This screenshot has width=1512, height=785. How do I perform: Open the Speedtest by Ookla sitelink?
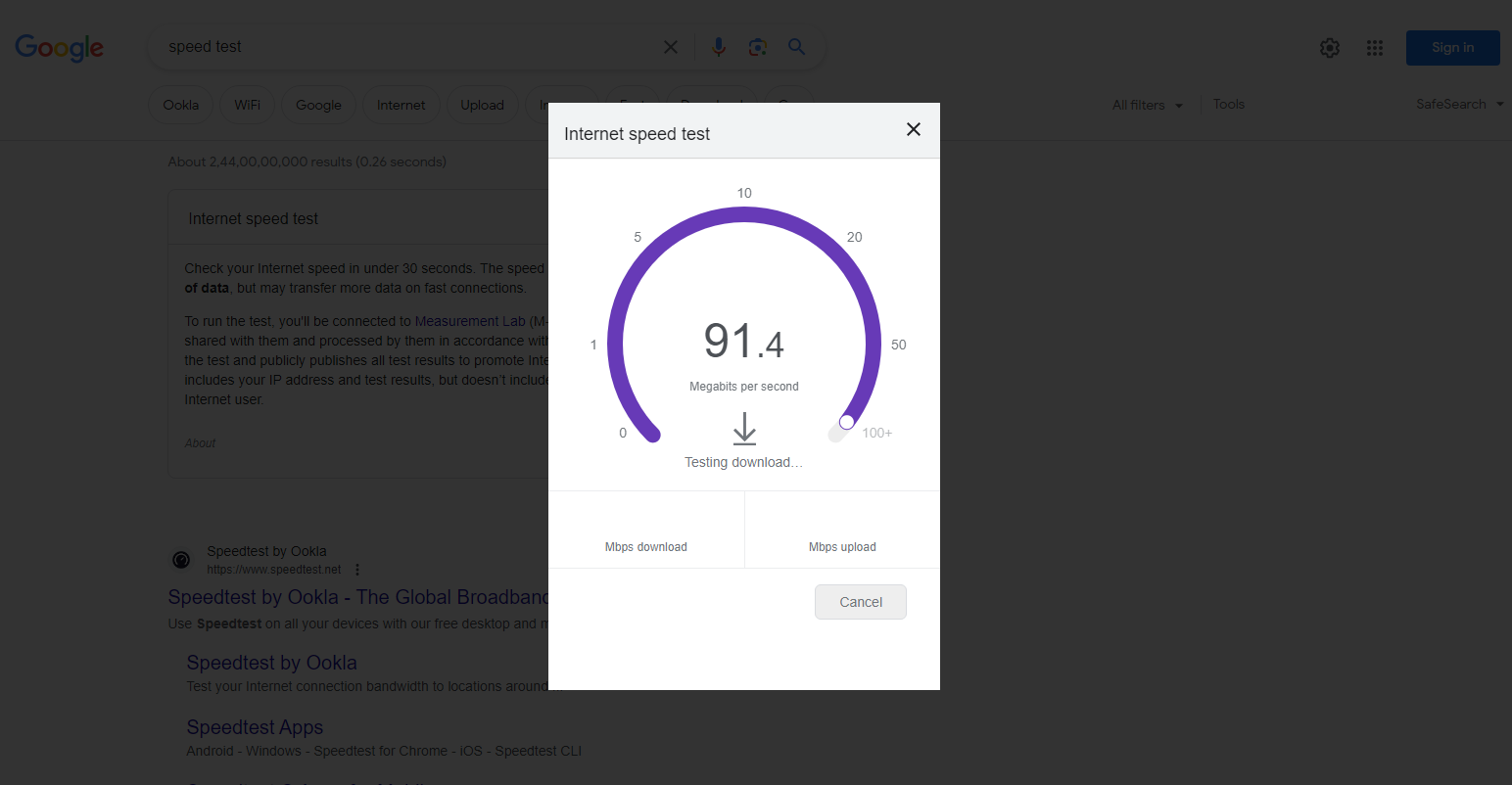coord(272,663)
